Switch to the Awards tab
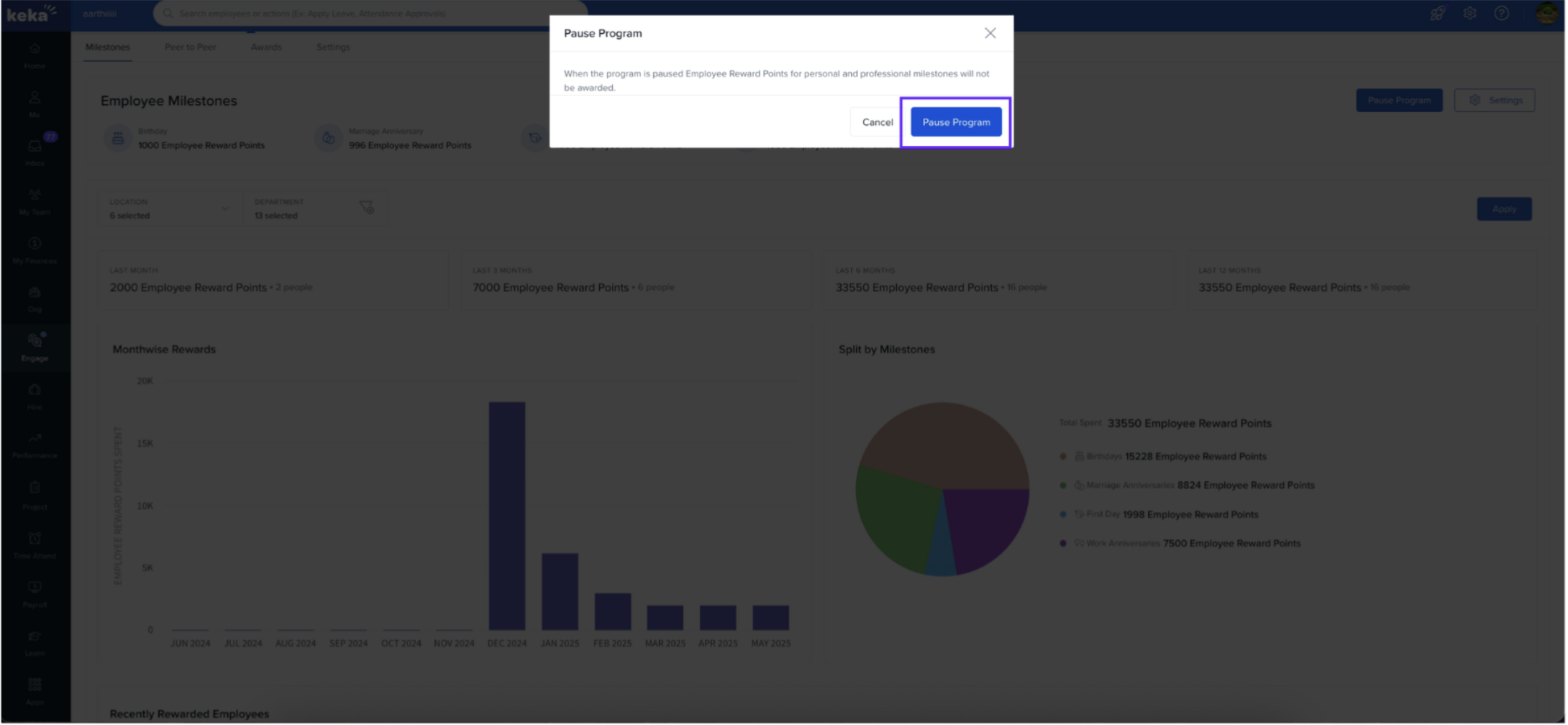 coord(266,47)
